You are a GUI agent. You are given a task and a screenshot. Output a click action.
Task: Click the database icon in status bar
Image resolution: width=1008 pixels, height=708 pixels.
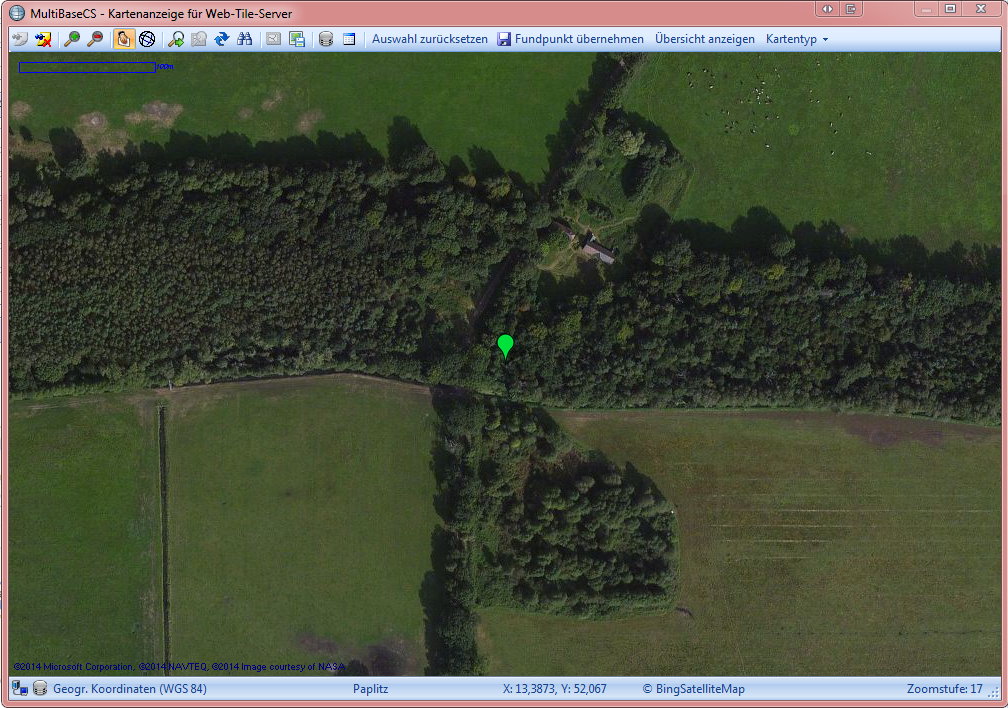(40, 688)
